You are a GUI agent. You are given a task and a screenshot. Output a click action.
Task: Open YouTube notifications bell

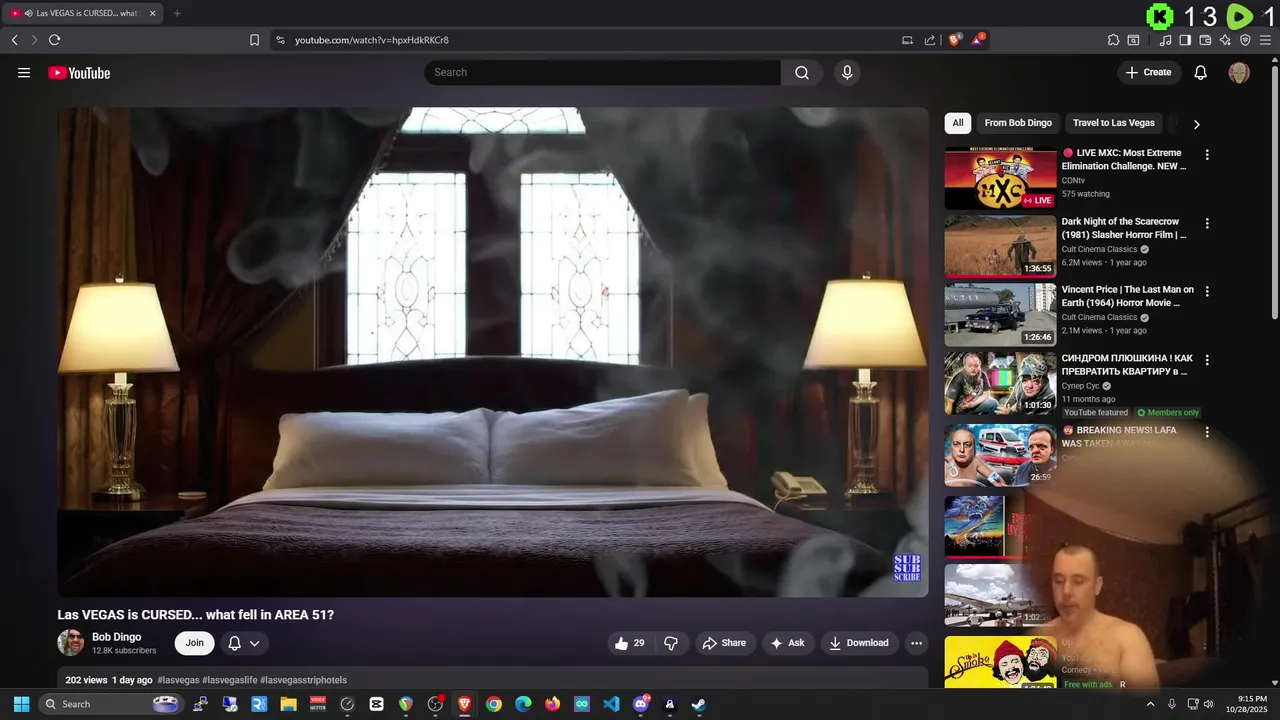point(1201,72)
